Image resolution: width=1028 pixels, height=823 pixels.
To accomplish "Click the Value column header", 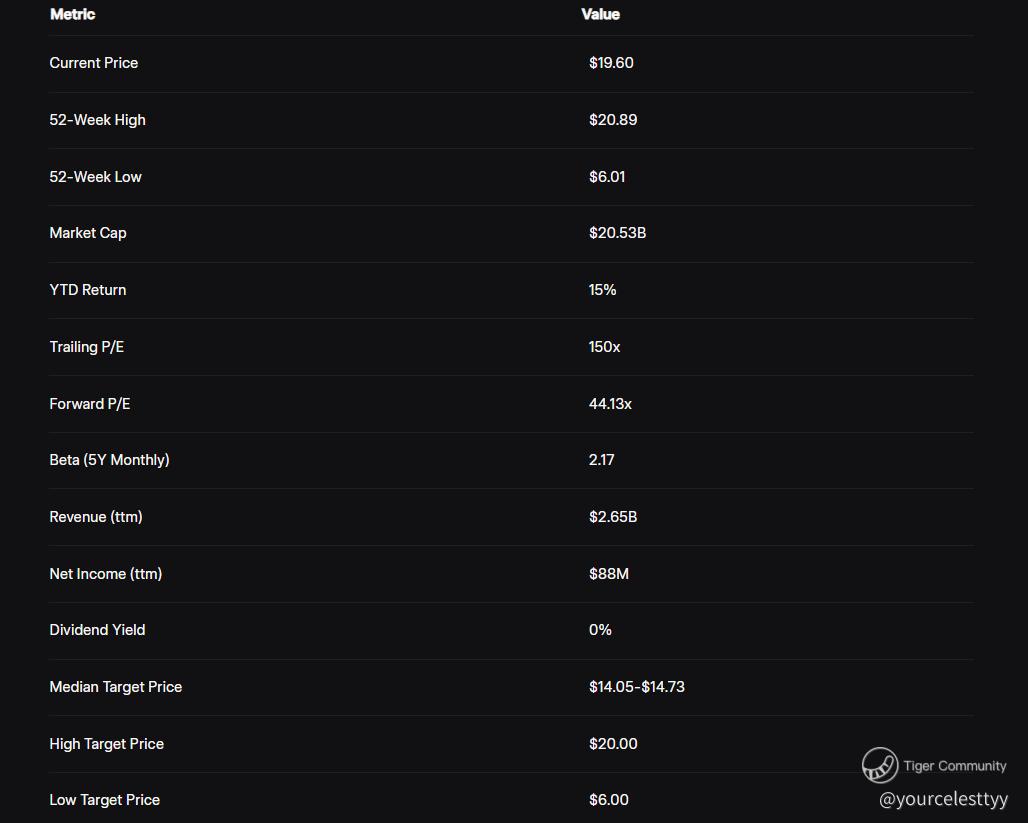I will [600, 14].
